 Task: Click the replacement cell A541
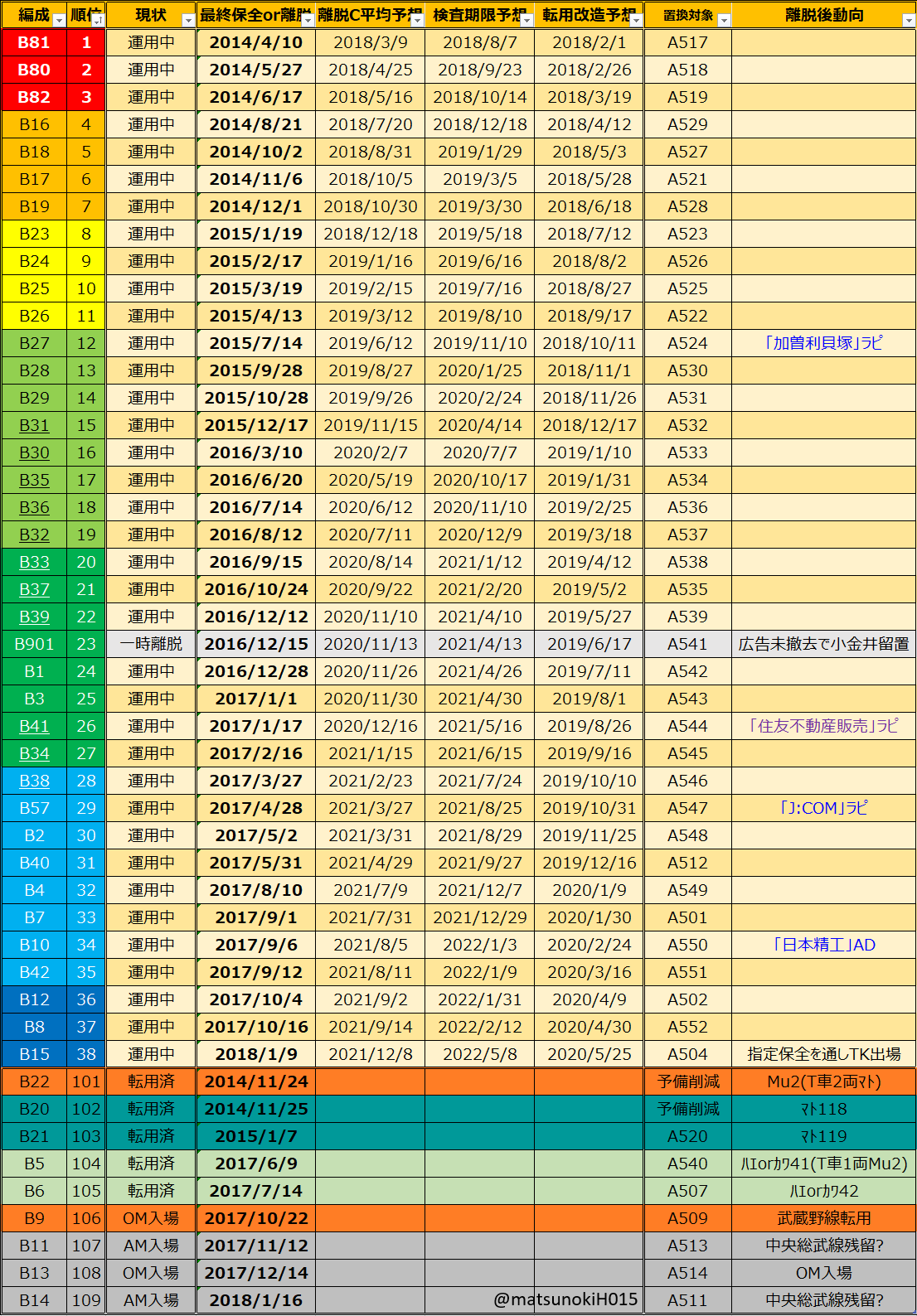pyautogui.click(x=688, y=644)
